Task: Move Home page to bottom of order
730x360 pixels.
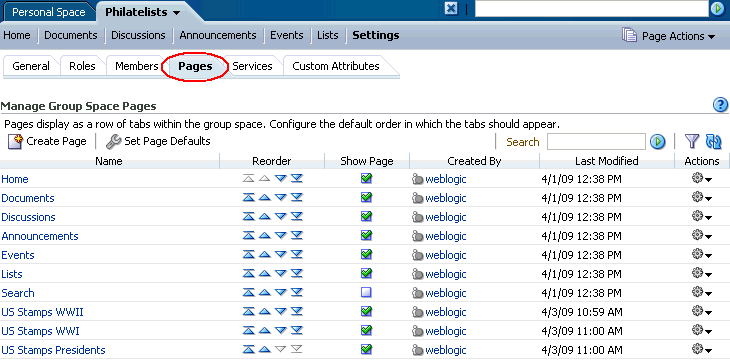Action: tap(297, 178)
